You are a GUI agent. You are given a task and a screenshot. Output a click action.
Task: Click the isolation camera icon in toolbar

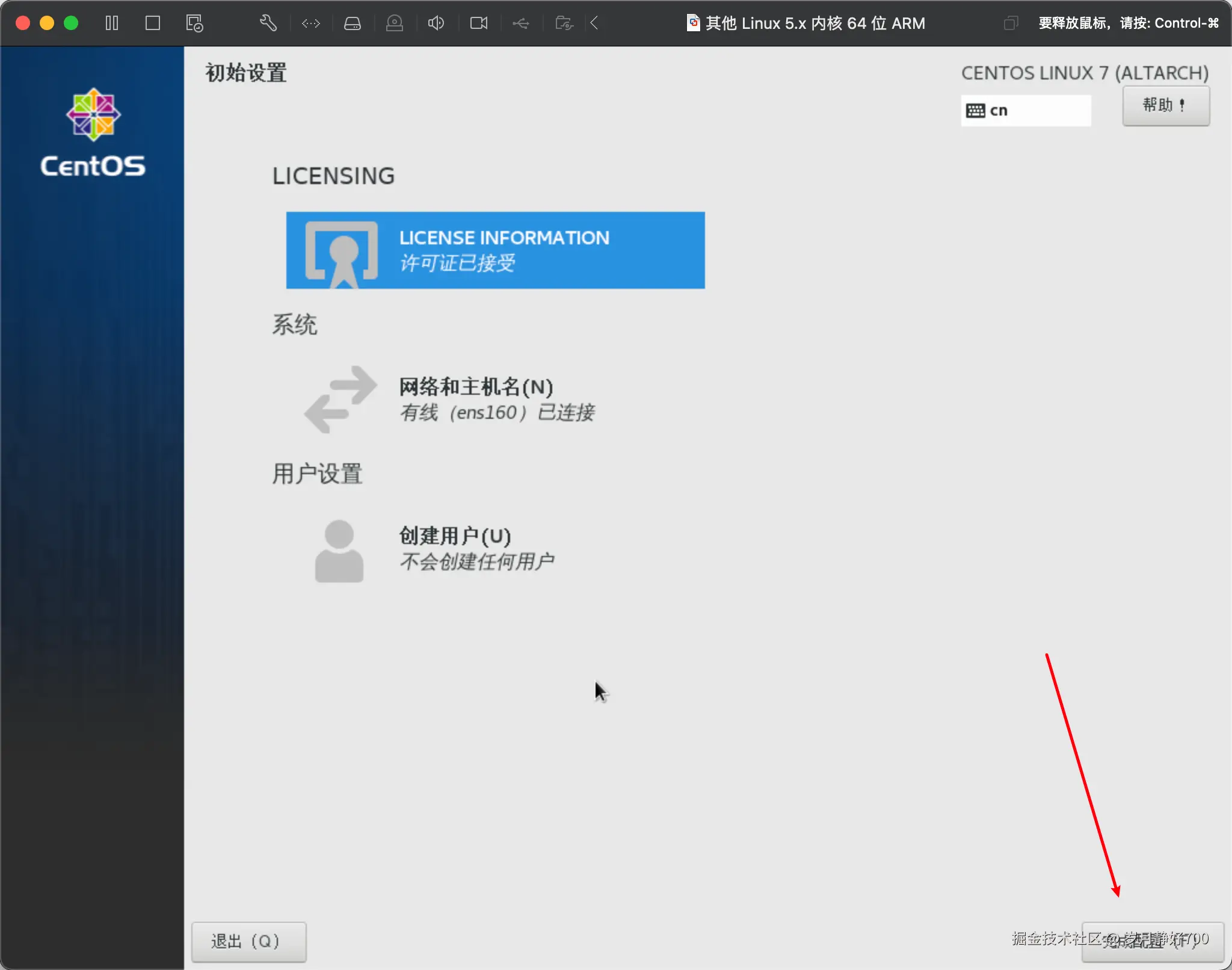[x=394, y=23]
